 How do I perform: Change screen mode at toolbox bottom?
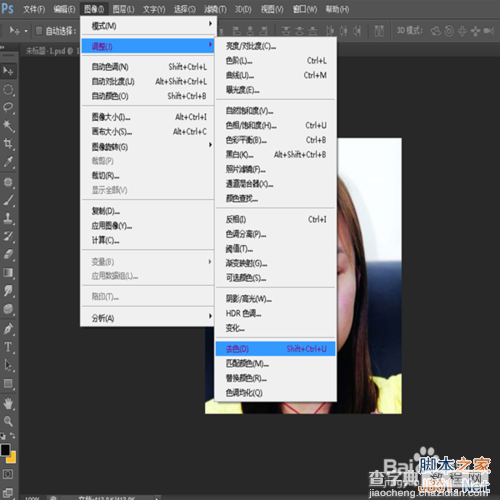8,492
